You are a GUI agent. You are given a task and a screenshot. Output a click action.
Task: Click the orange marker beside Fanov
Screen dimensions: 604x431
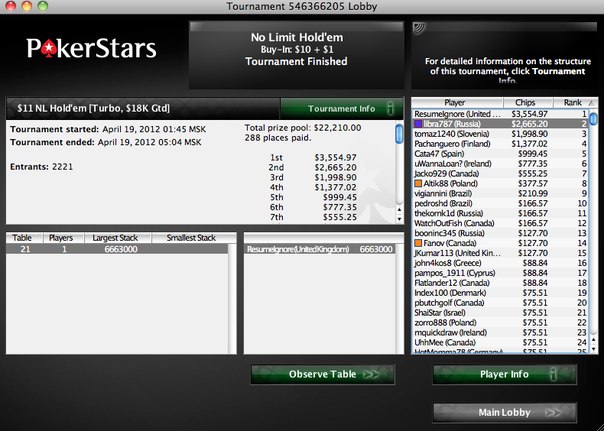418,243
